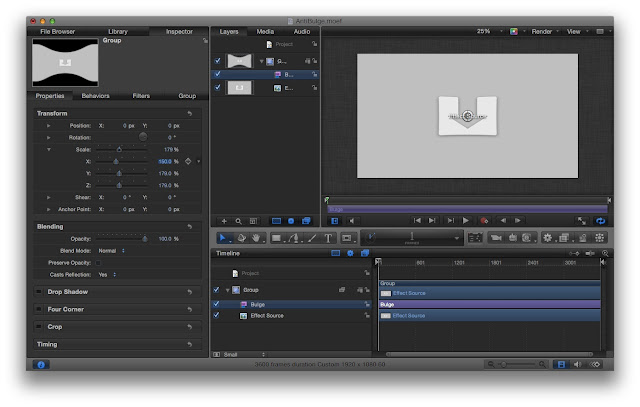Uncheck Effect Source row in Timeline

(216, 315)
